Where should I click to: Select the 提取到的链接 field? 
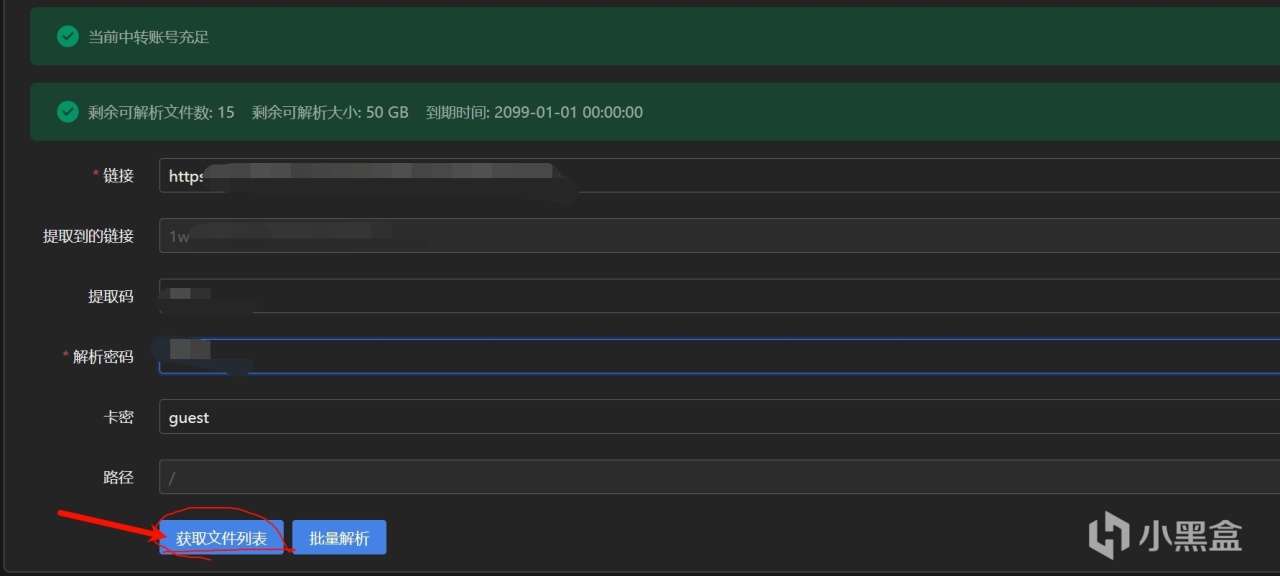click(719, 236)
